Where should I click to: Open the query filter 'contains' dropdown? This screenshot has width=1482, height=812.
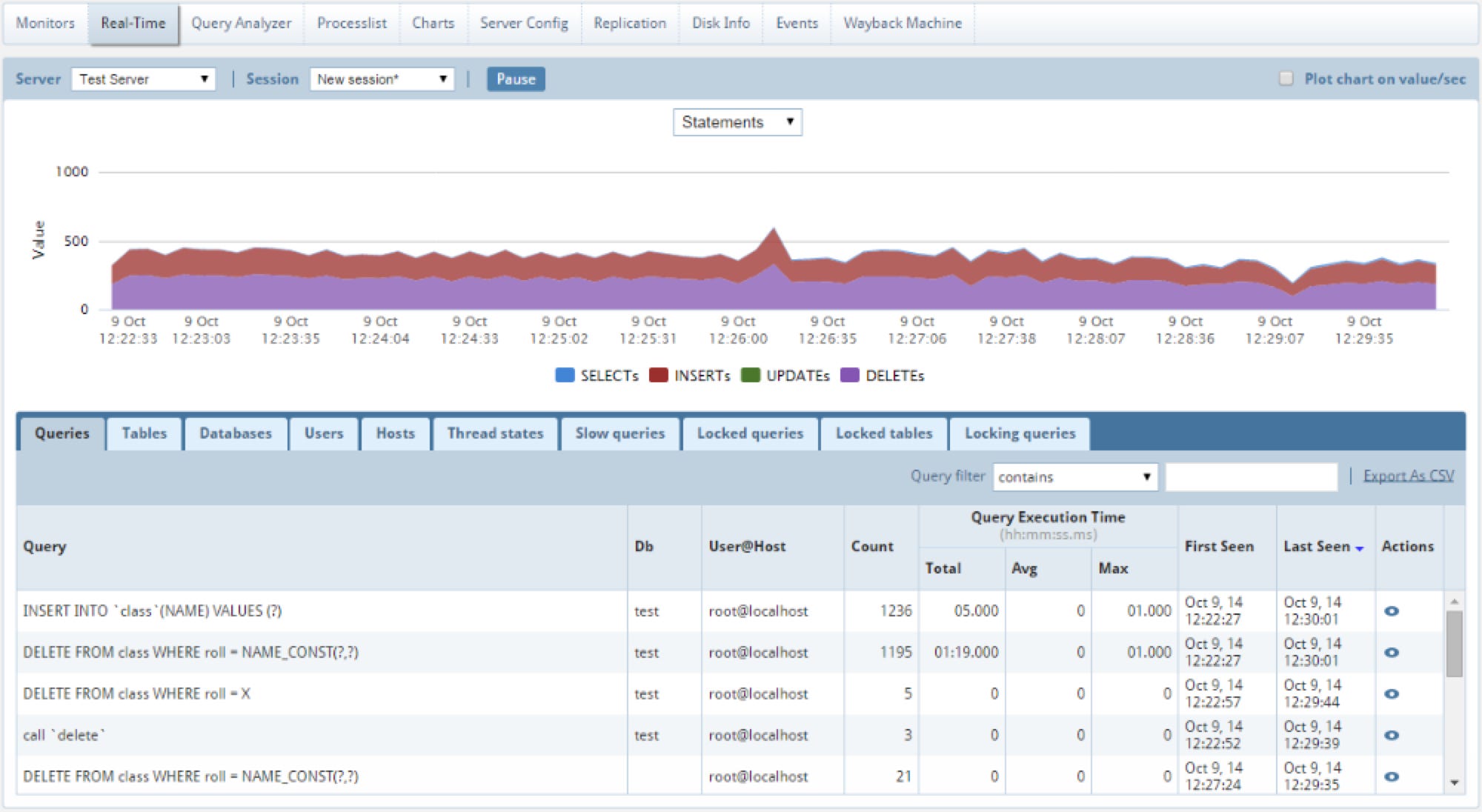1075,477
